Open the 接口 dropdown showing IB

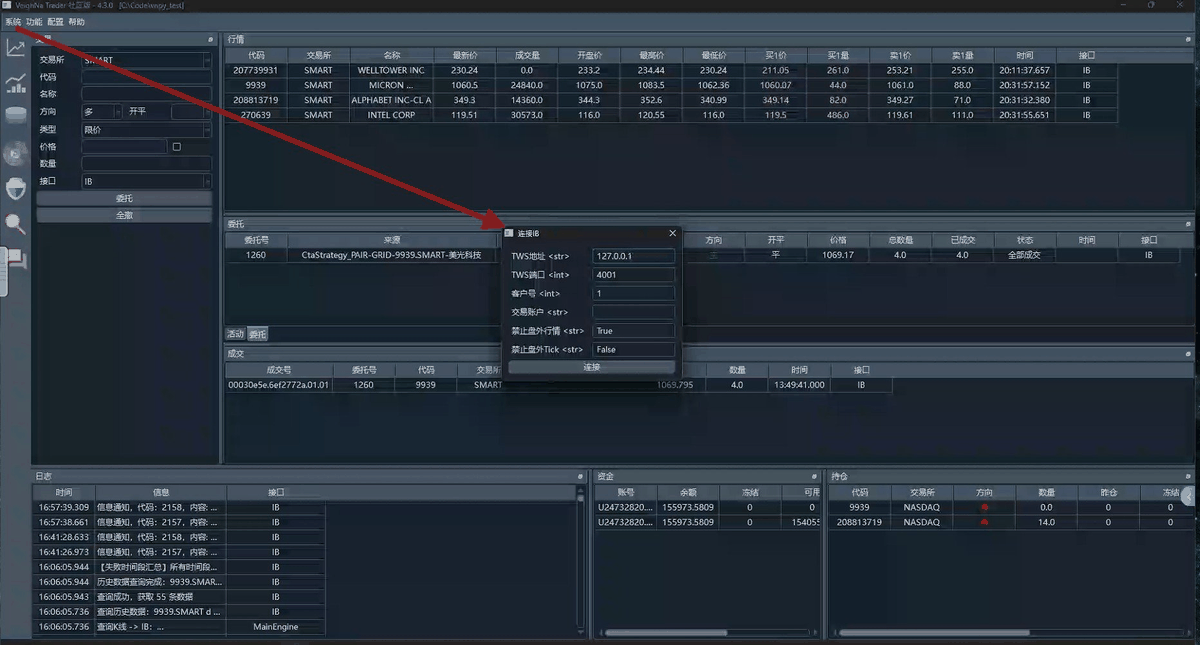coord(147,181)
